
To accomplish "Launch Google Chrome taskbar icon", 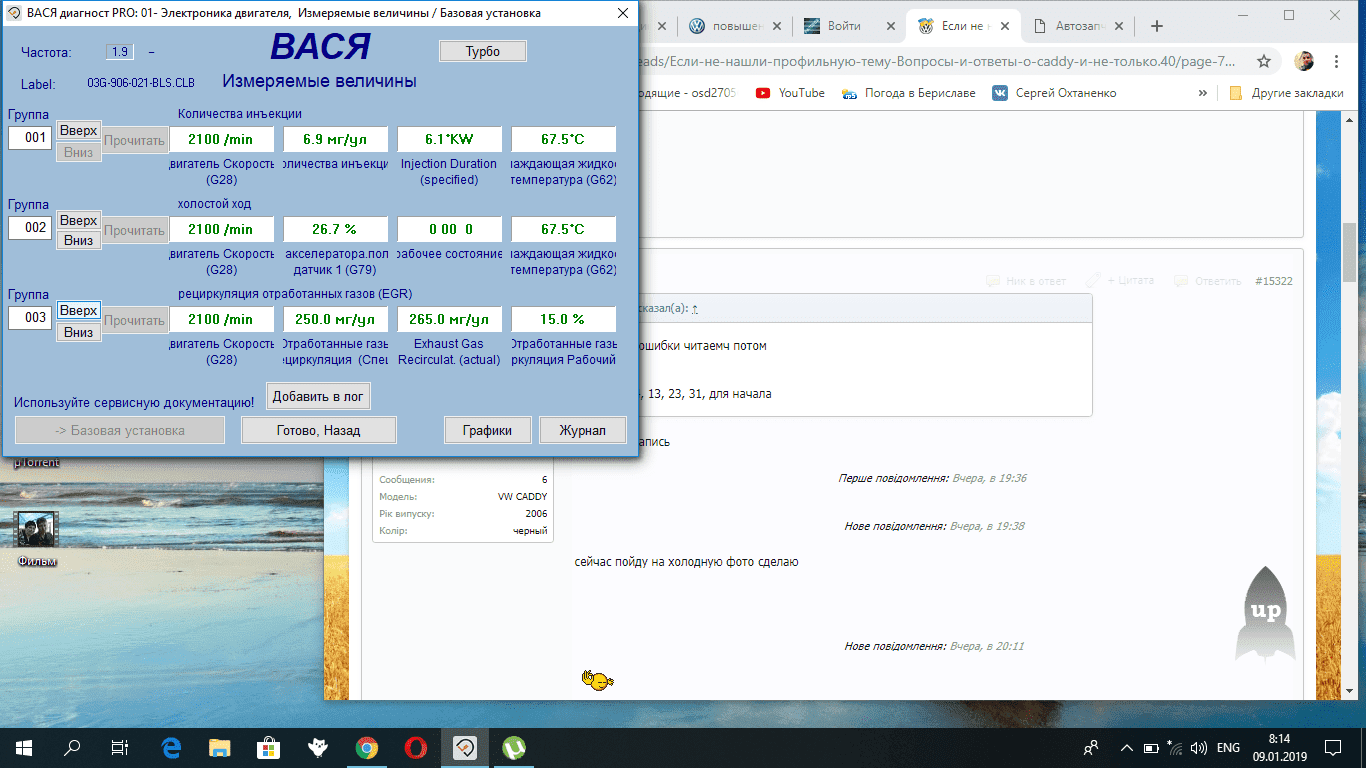I will coord(367,747).
